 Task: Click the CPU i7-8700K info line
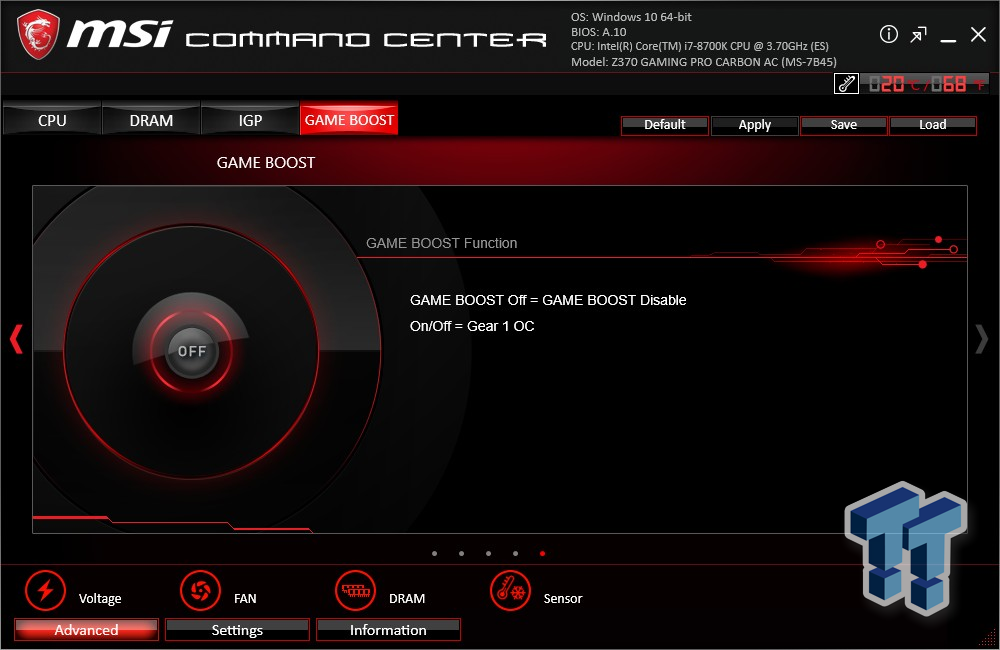(x=700, y=47)
